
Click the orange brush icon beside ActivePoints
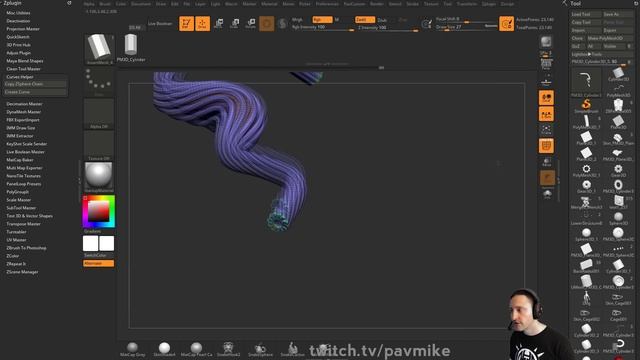coord(507,24)
